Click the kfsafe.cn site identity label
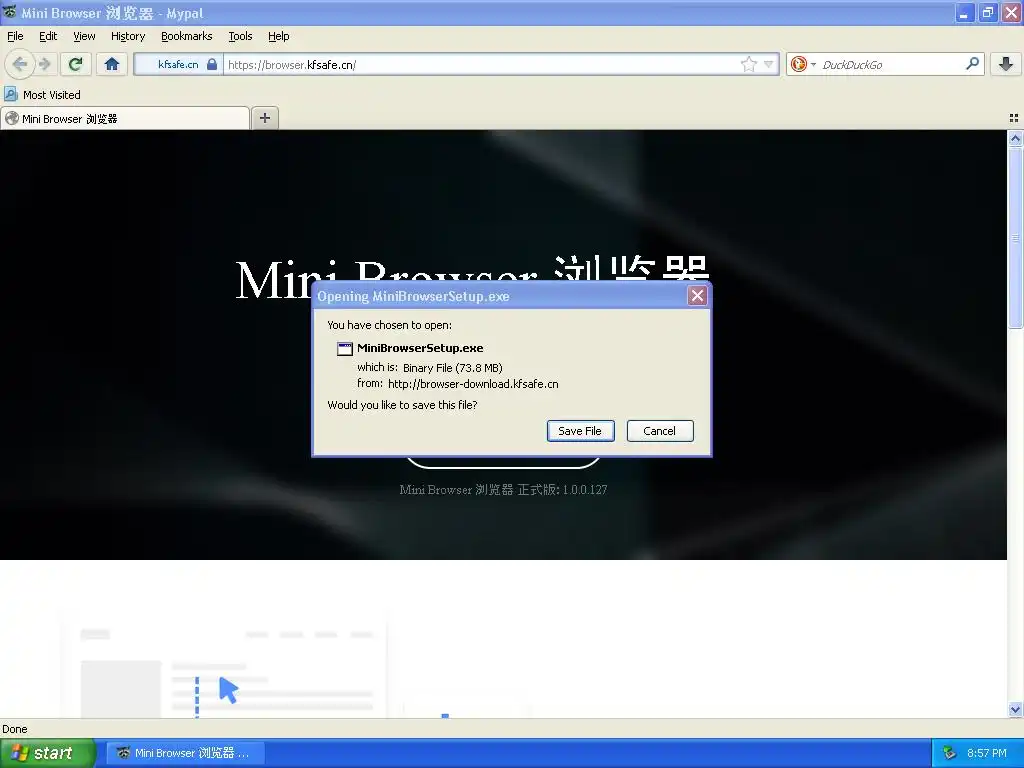 [x=178, y=64]
